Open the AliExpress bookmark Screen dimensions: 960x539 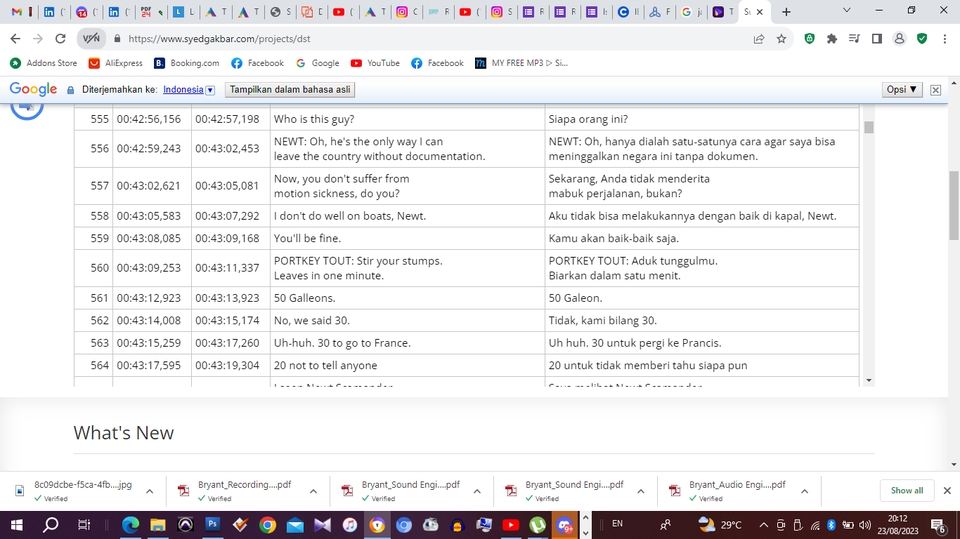click(116, 63)
